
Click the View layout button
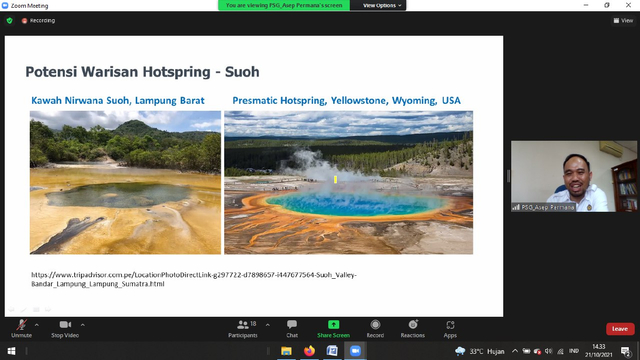[x=623, y=20]
